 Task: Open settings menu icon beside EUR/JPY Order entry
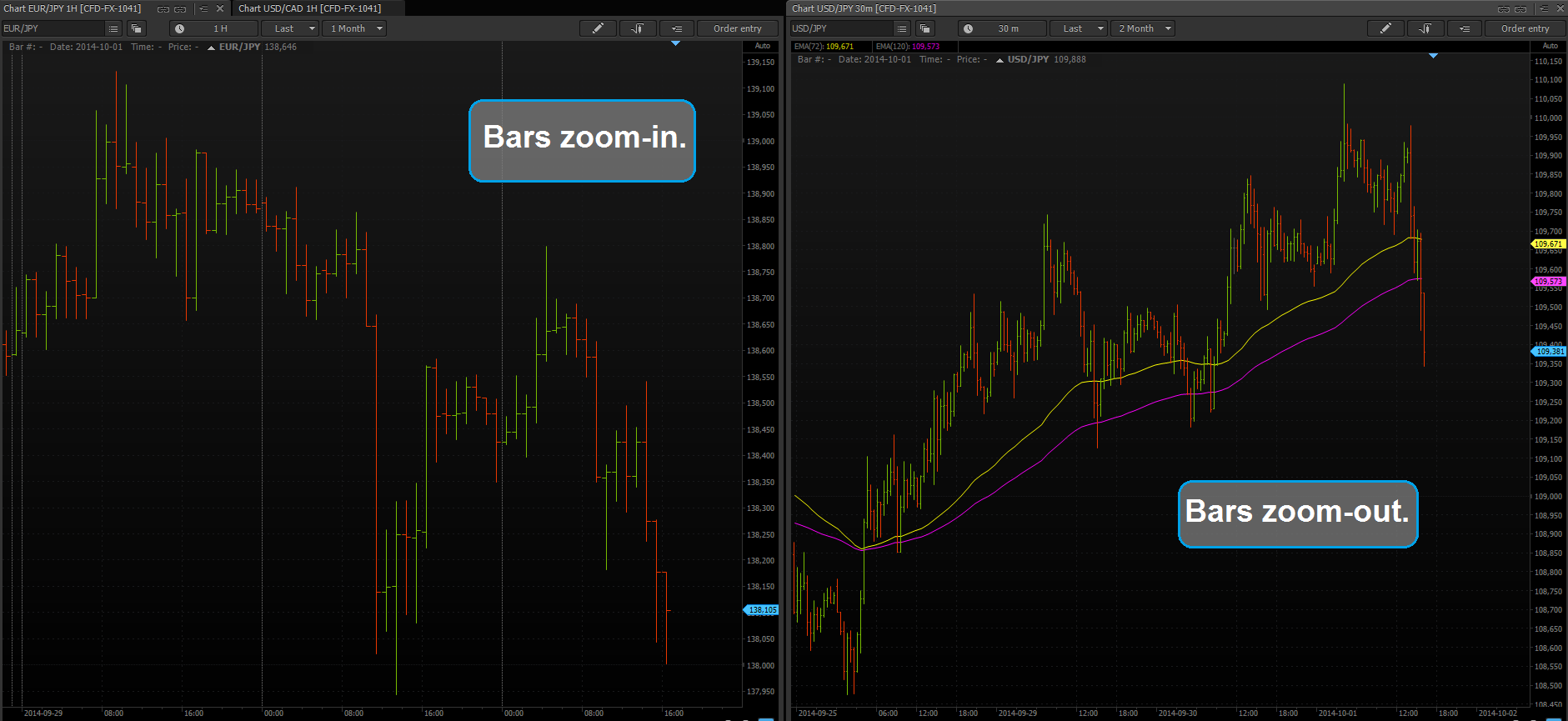(677, 28)
